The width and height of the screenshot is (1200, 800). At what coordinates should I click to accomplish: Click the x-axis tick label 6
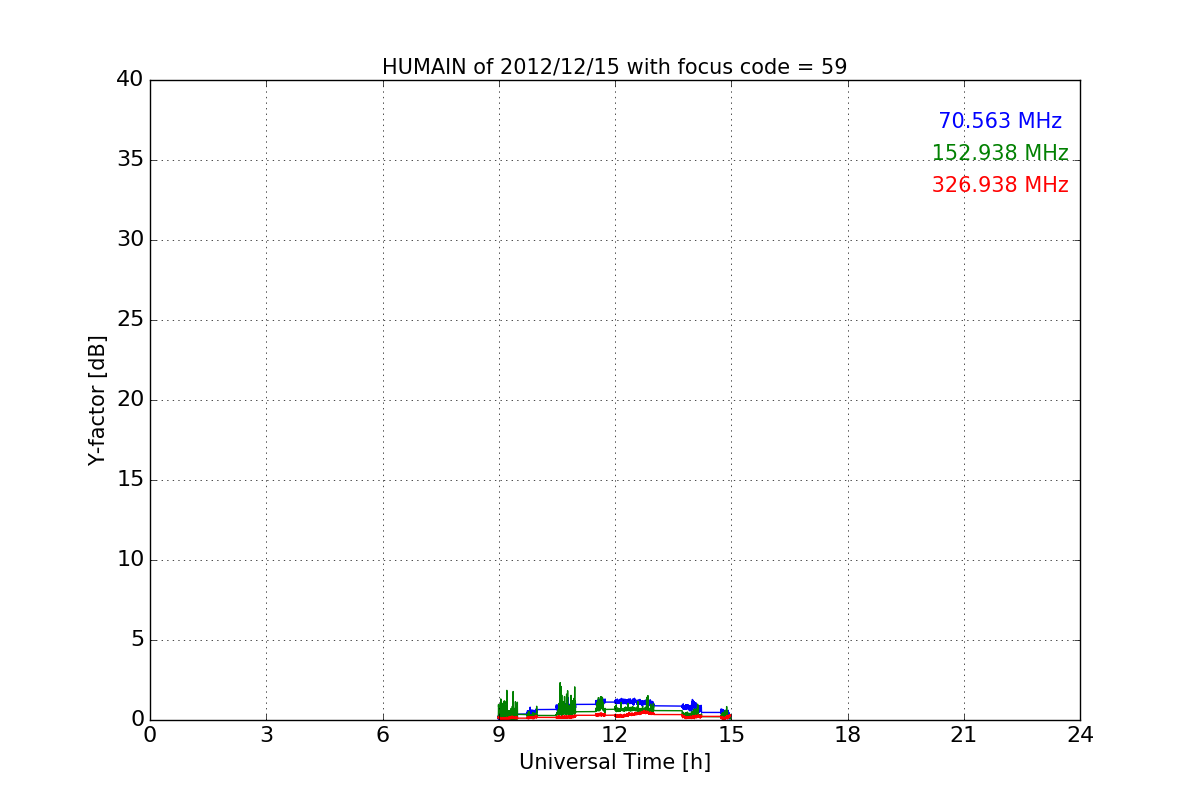[x=383, y=735]
